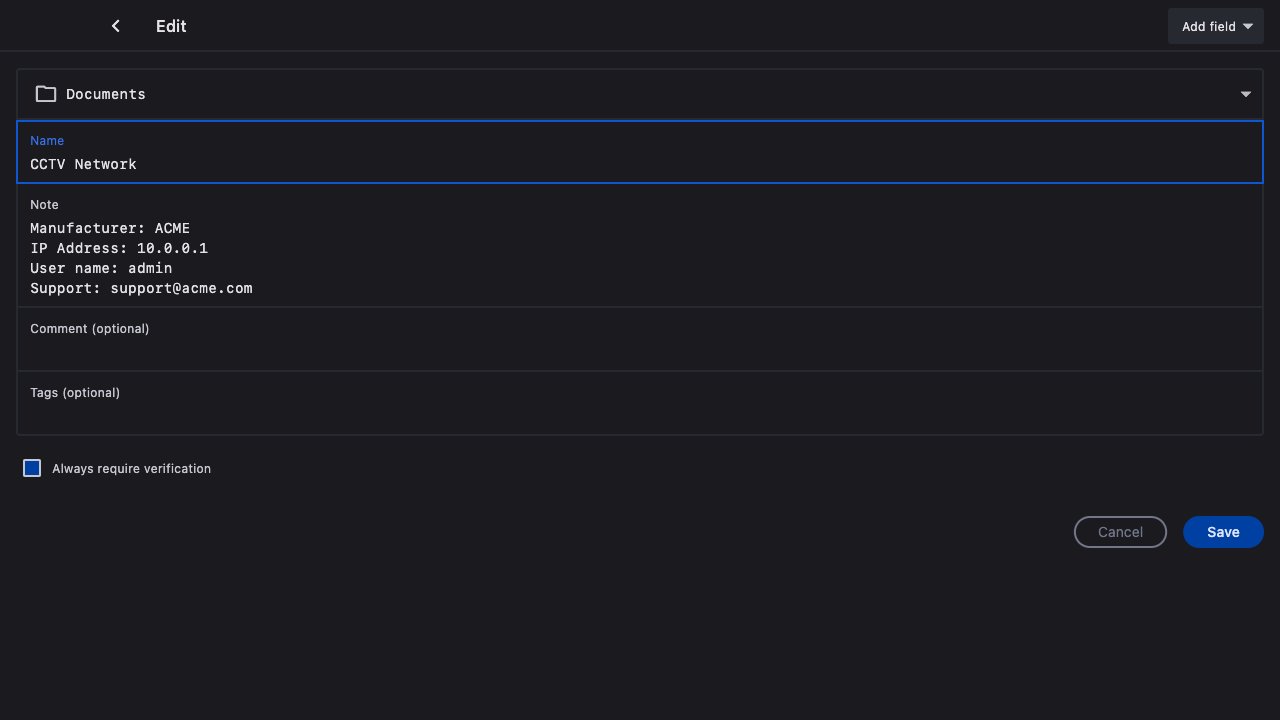Click the "Edit" page heading

pyautogui.click(x=171, y=26)
